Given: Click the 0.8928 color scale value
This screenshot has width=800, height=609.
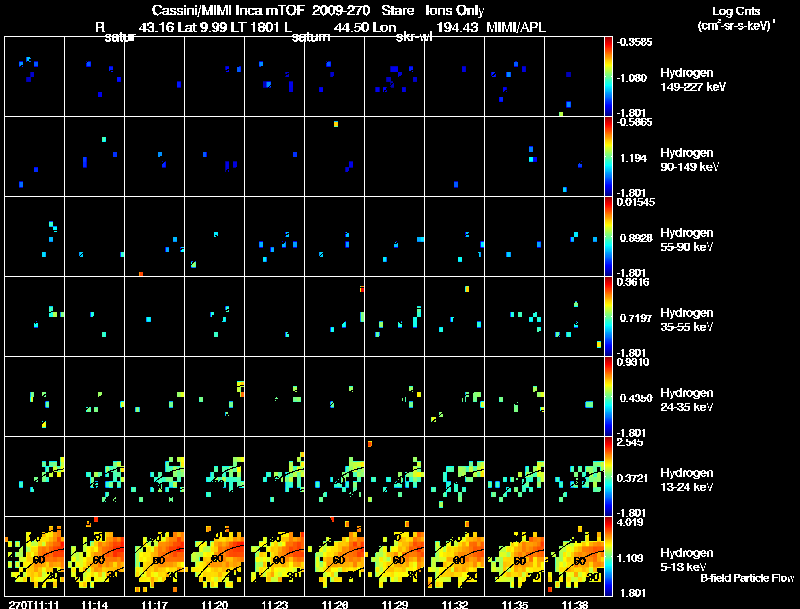Looking at the screenshot, I should click(x=636, y=238).
